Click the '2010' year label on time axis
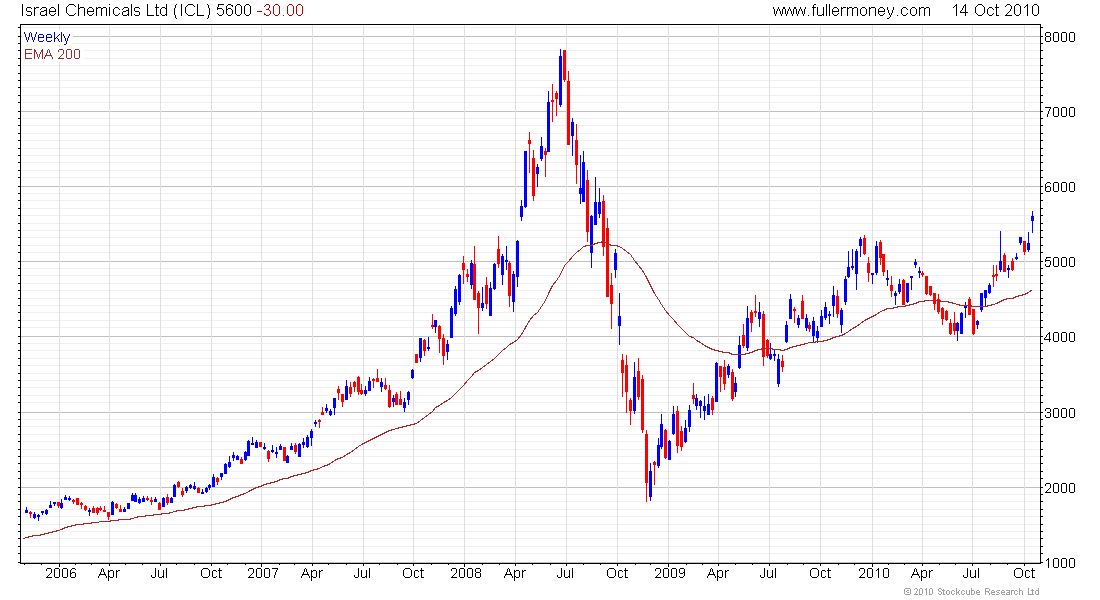The height and width of the screenshot is (600, 1100). pos(873,573)
